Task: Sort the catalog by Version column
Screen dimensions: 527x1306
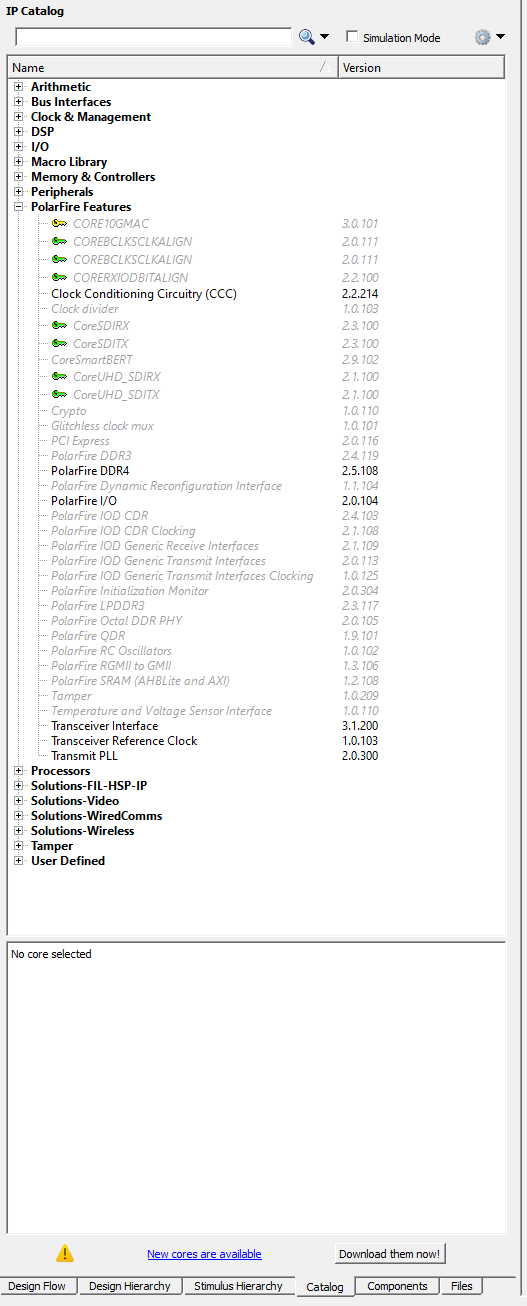Action: (x=421, y=67)
